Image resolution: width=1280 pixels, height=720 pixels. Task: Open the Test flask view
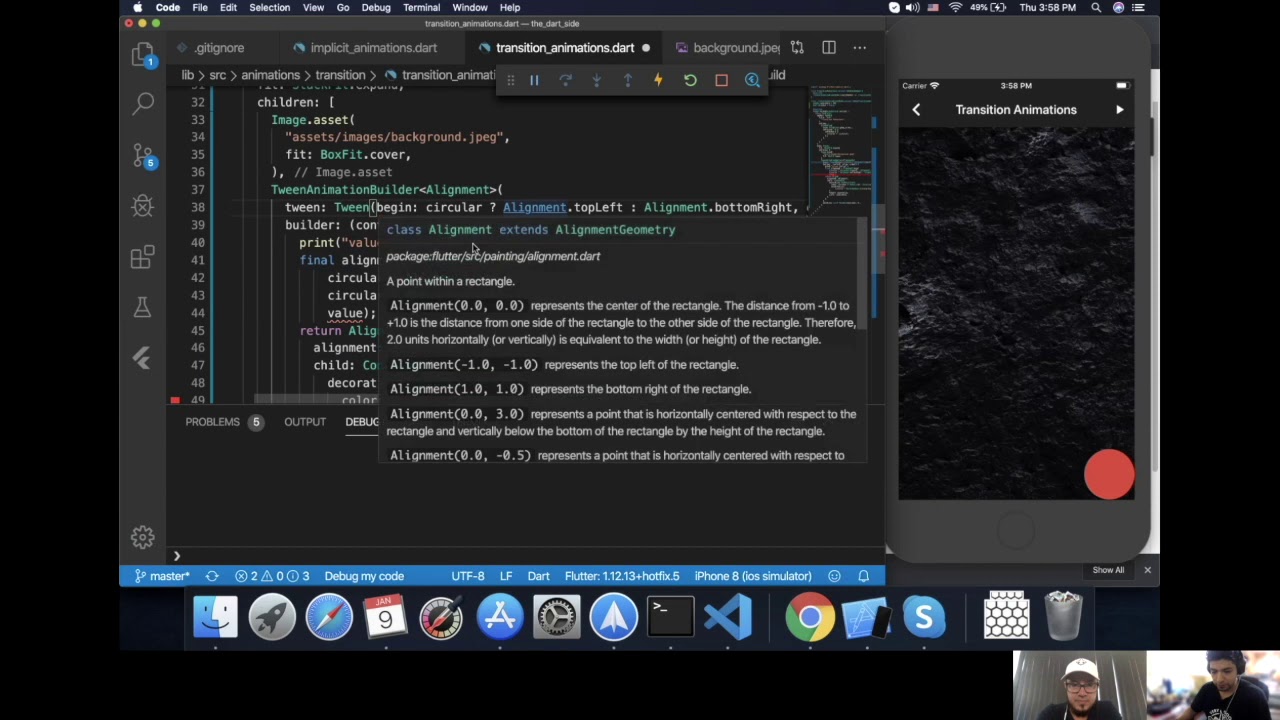143,308
